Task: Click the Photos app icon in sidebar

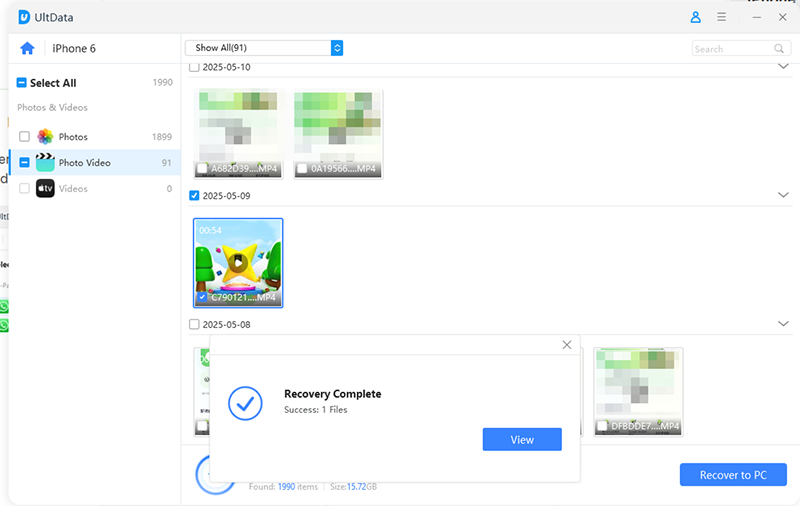Action: point(45,137)
